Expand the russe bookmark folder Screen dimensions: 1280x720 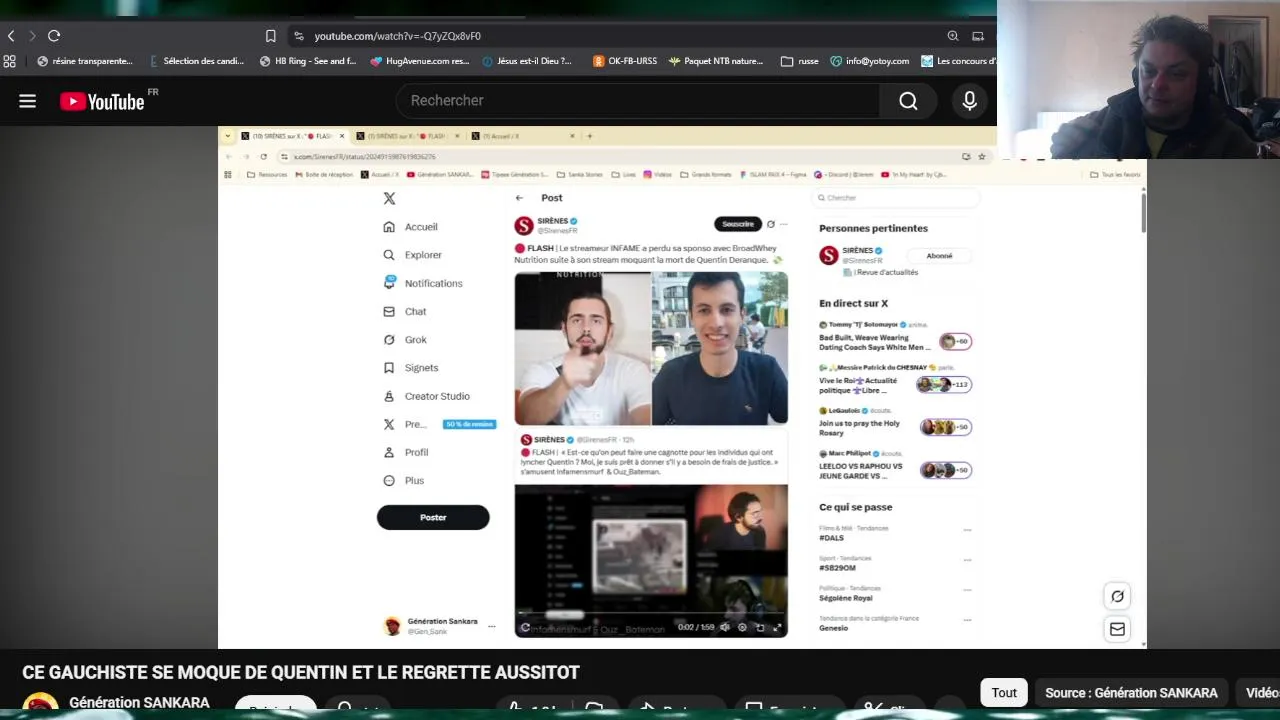[x=800, y=61]
